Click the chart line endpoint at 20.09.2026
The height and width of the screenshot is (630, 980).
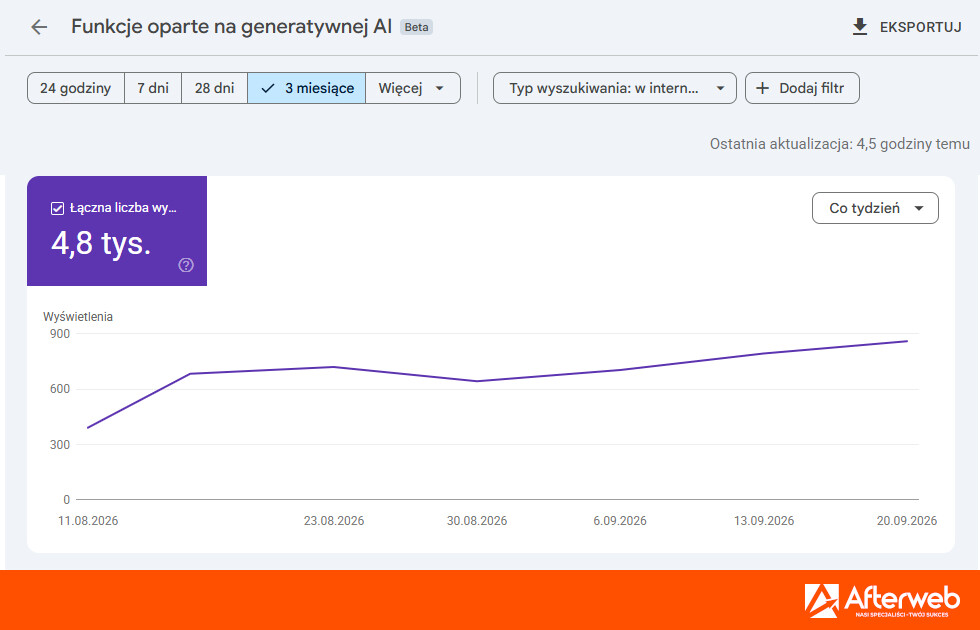coord(907,341)
